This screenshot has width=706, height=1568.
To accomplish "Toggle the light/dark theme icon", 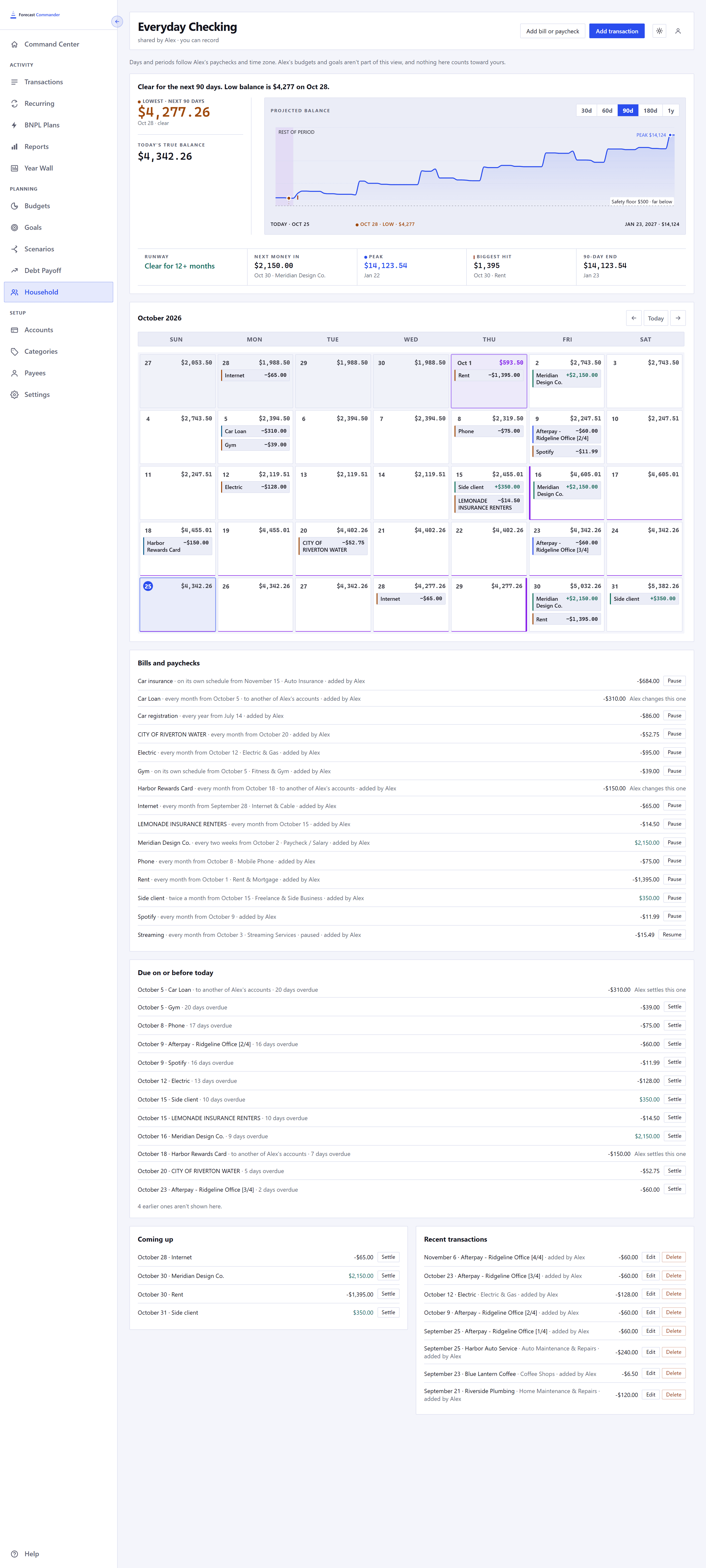I will 659,31.
